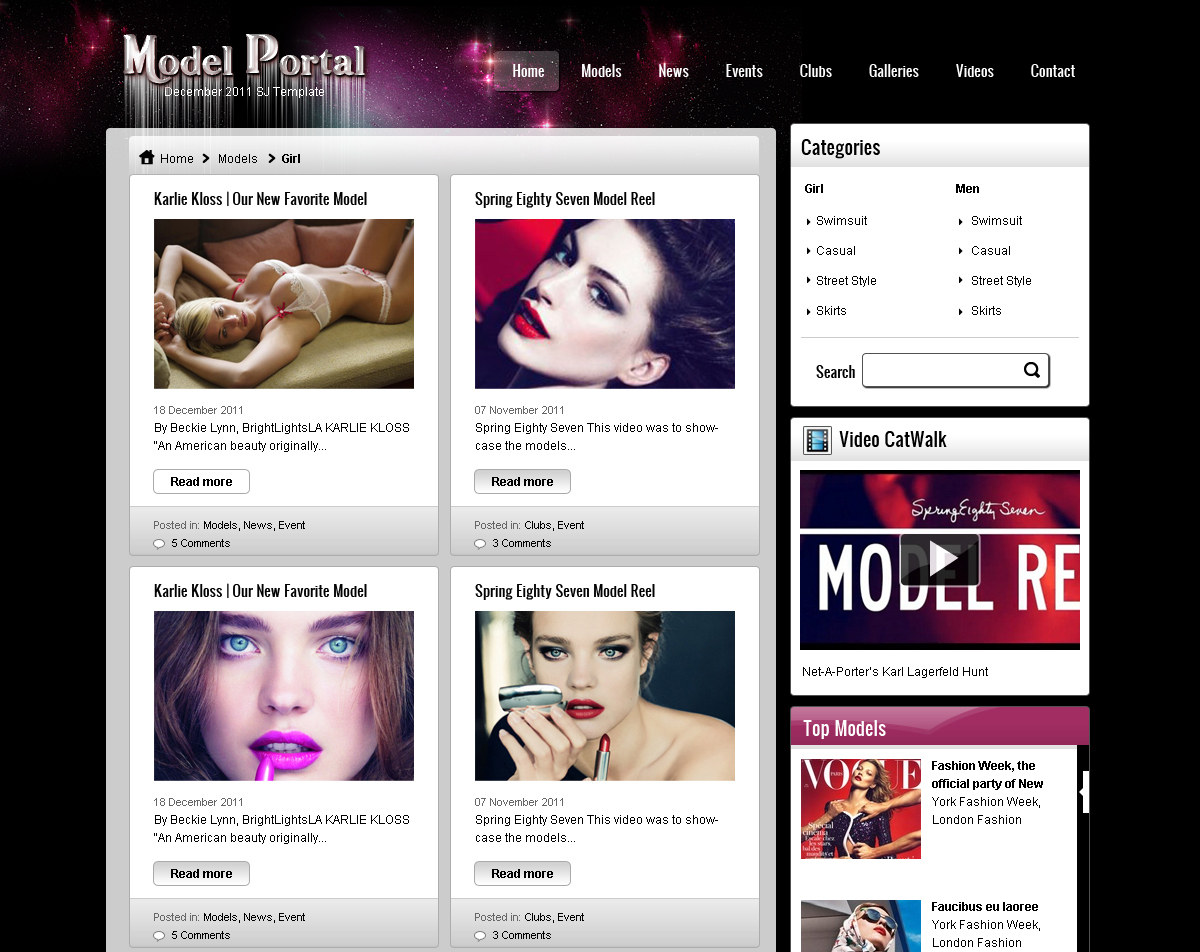Click the Fashion Week official party headline
Image resolution: width=1200 pixels, height=952 pixels.
[987, 775]
